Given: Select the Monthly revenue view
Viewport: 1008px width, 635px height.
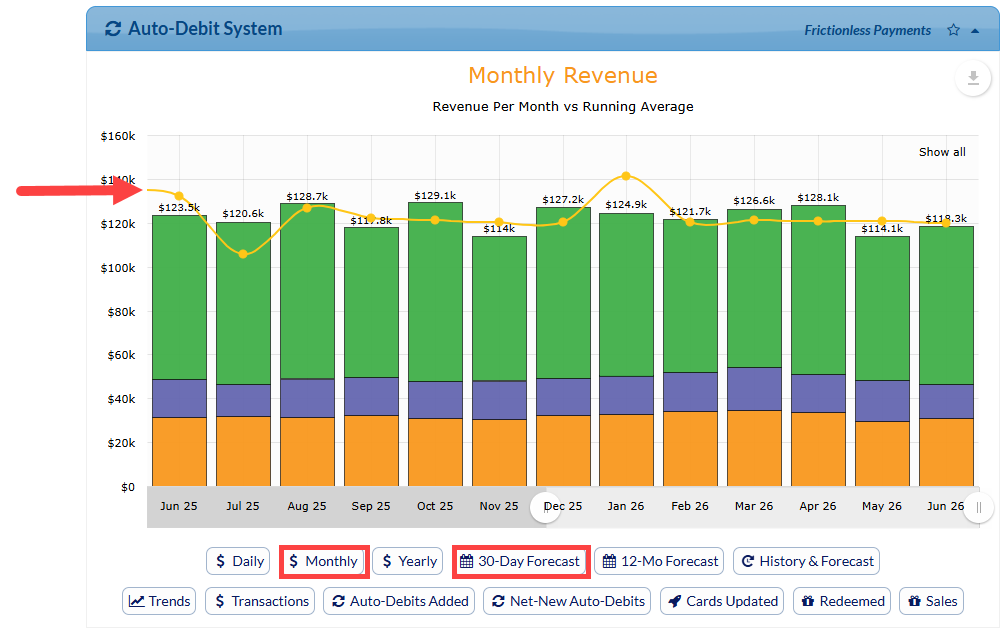Looking at the screenshot, I should pos(323,561).
